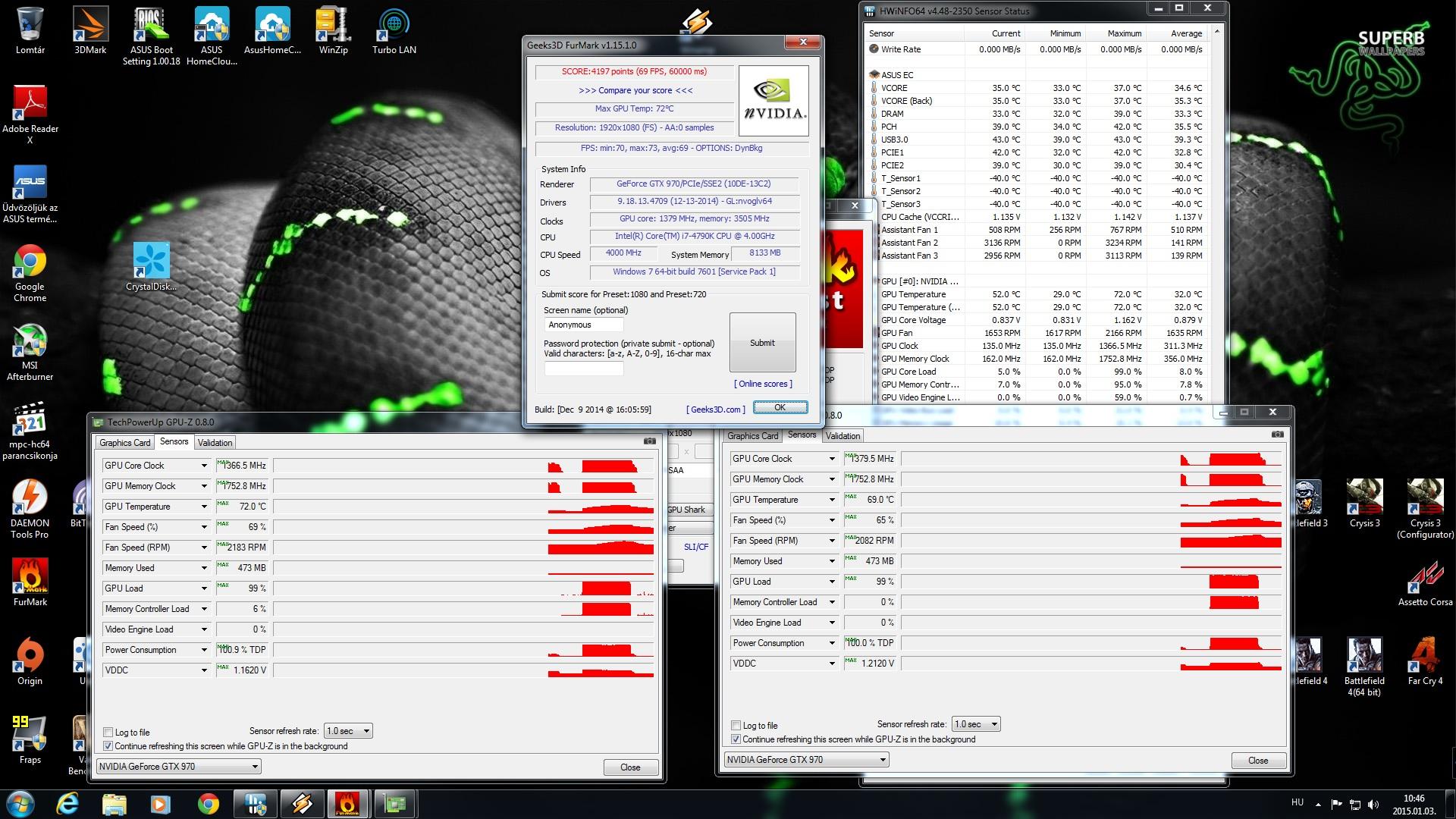Open Fan Speed (RPM) dropdown in left GPU-Z

[x=204, y=548]
